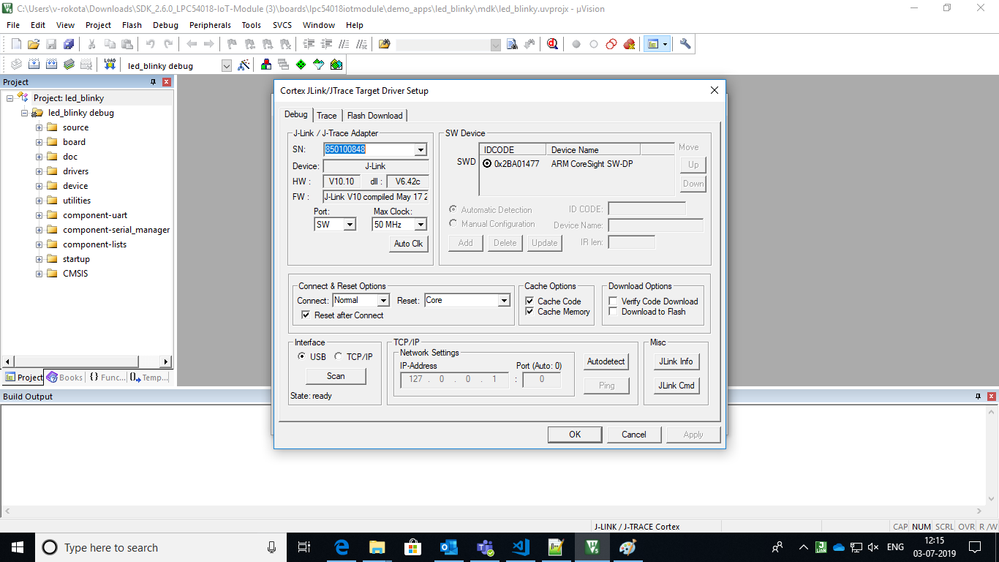Viewport: 999px width, 562px height.
Task: Open Manage Run-Time Environment green diamond icon
Action: coord(301,65)
